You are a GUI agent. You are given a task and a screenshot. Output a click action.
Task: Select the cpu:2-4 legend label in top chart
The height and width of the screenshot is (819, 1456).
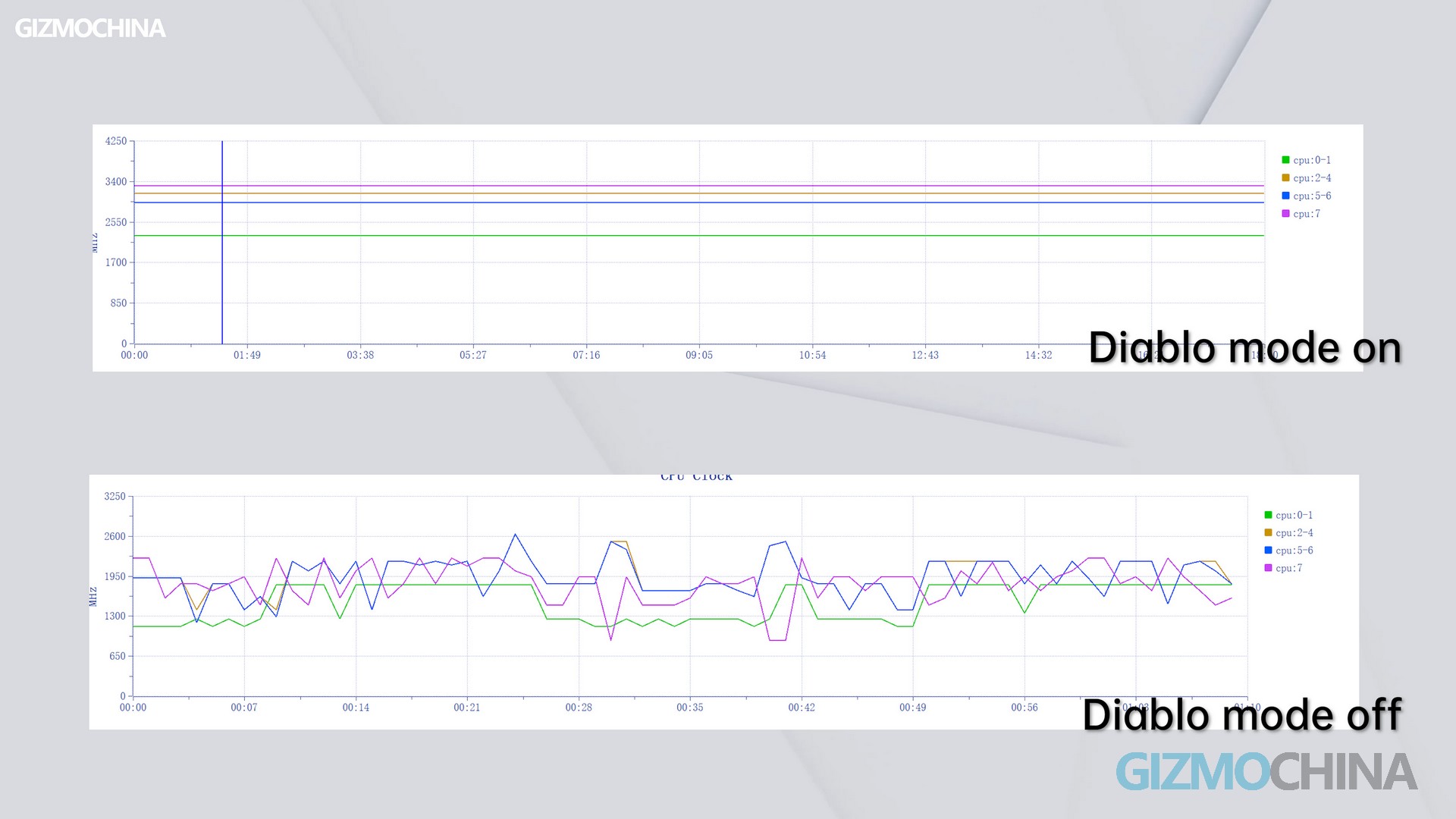1312,178
